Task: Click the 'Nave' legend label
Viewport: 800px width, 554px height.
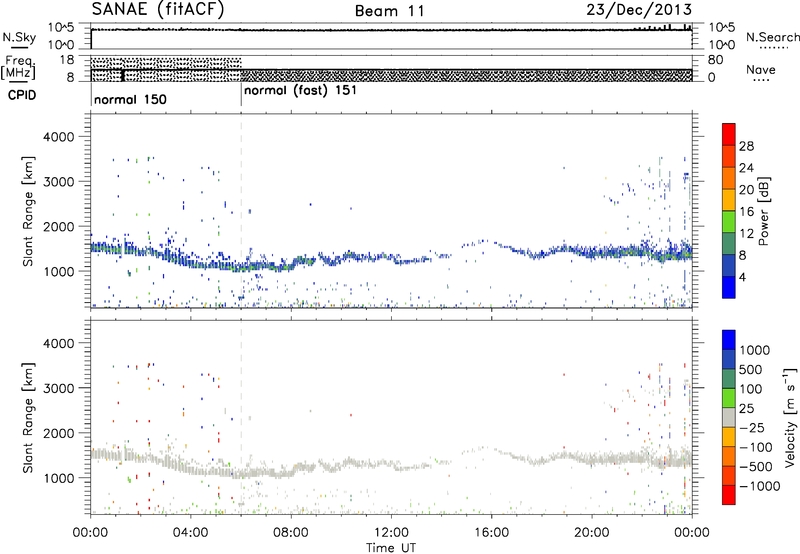Action: (x=760, y=70)
